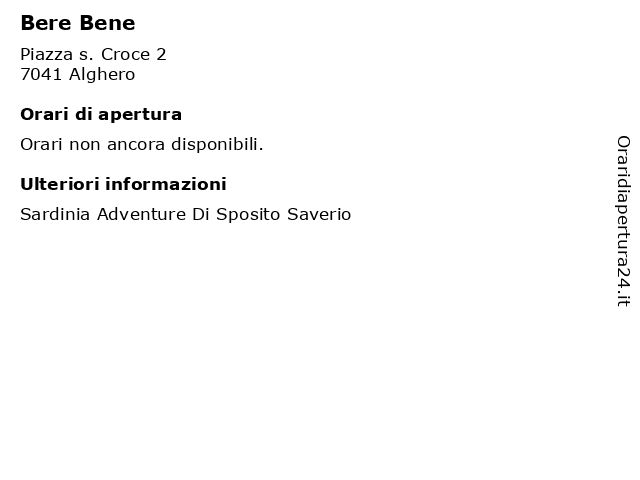The width and height of the screenshot is (640, 480).
Task: Select the Orari di apertura heading
Action: coord(101,115)
